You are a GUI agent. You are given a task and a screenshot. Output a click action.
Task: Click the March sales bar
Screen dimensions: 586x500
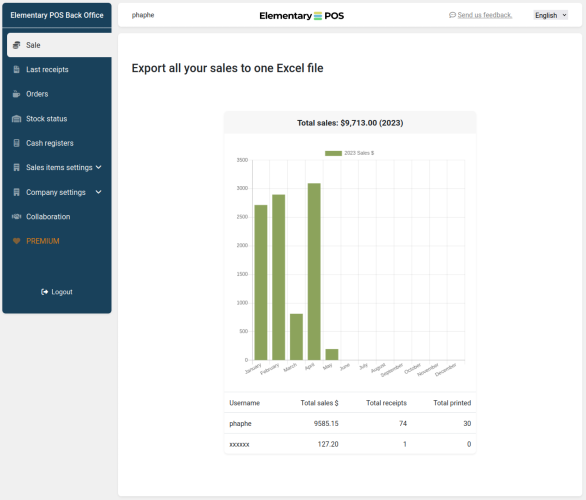[x=296, y=337]
